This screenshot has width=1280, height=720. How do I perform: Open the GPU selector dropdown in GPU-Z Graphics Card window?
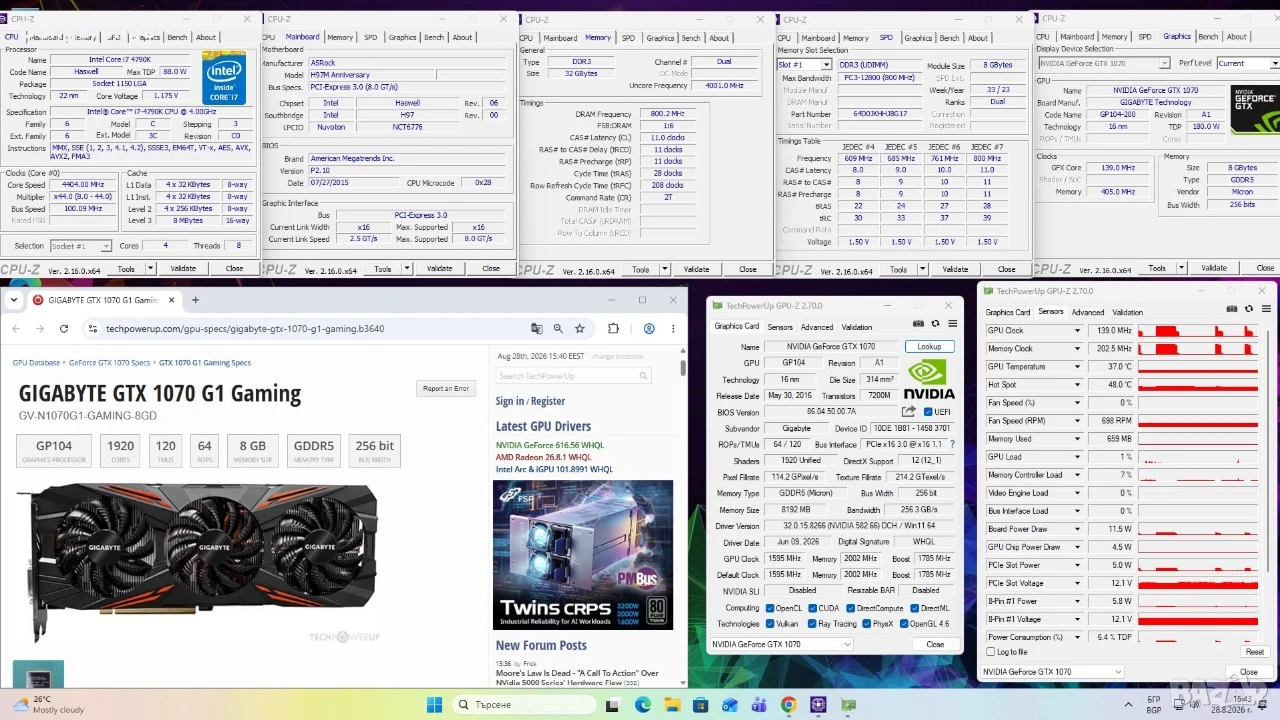(782, 645)
